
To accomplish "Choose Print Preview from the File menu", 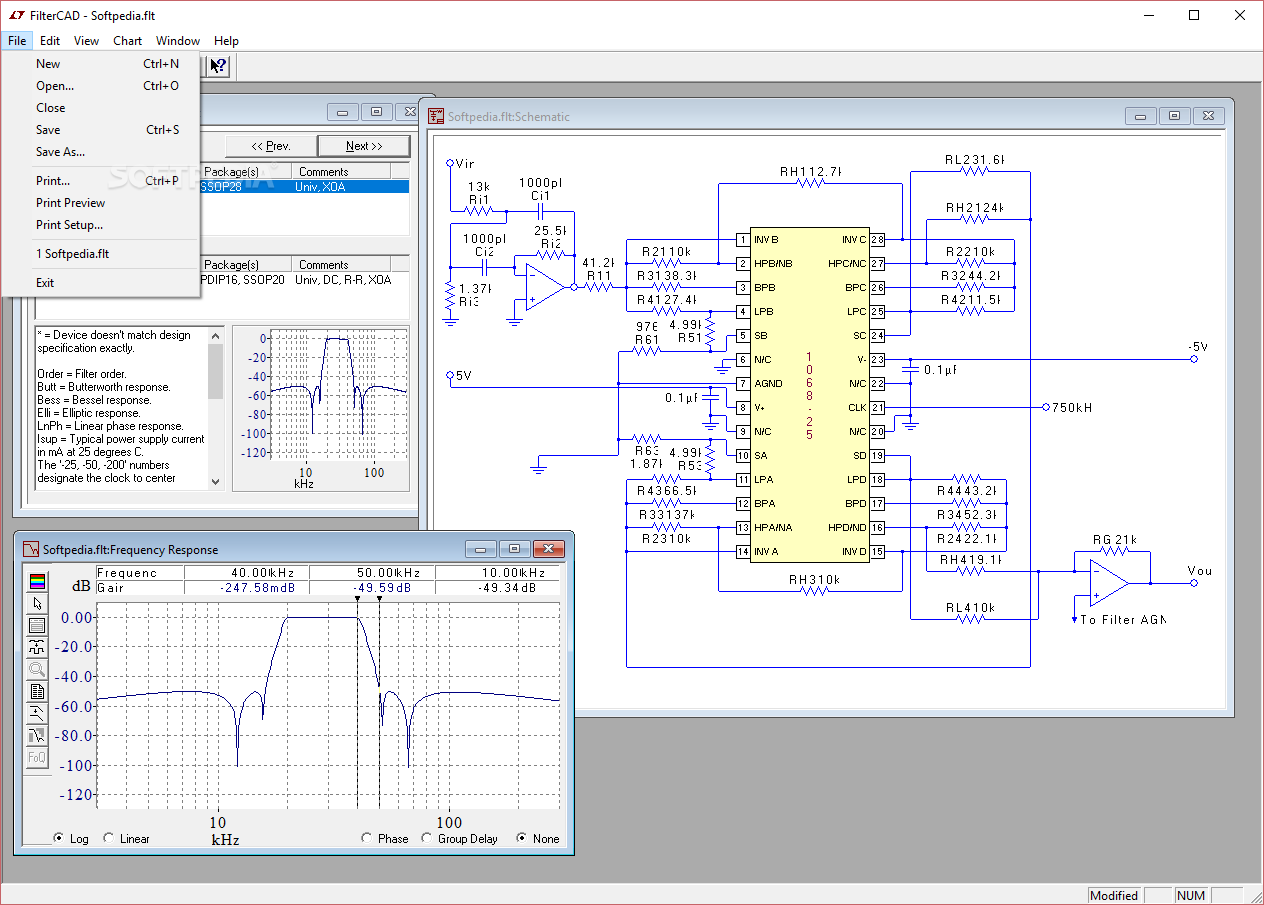I will pyautogui.click(x=101, y=203).
